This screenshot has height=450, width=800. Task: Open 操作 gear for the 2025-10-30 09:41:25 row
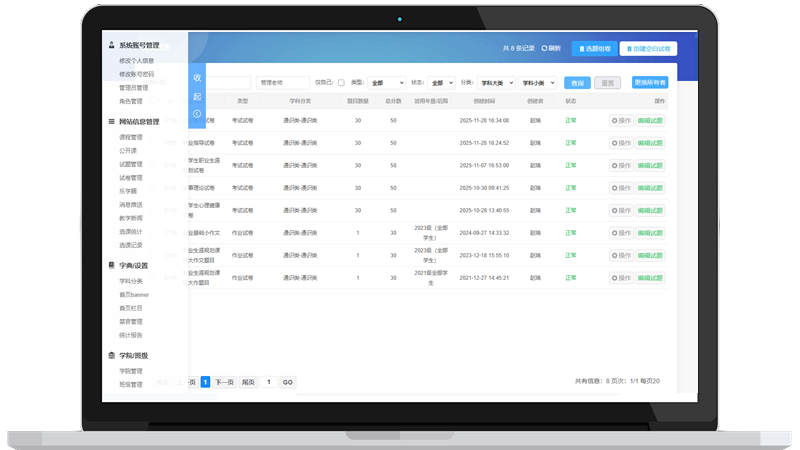(621, 188)
